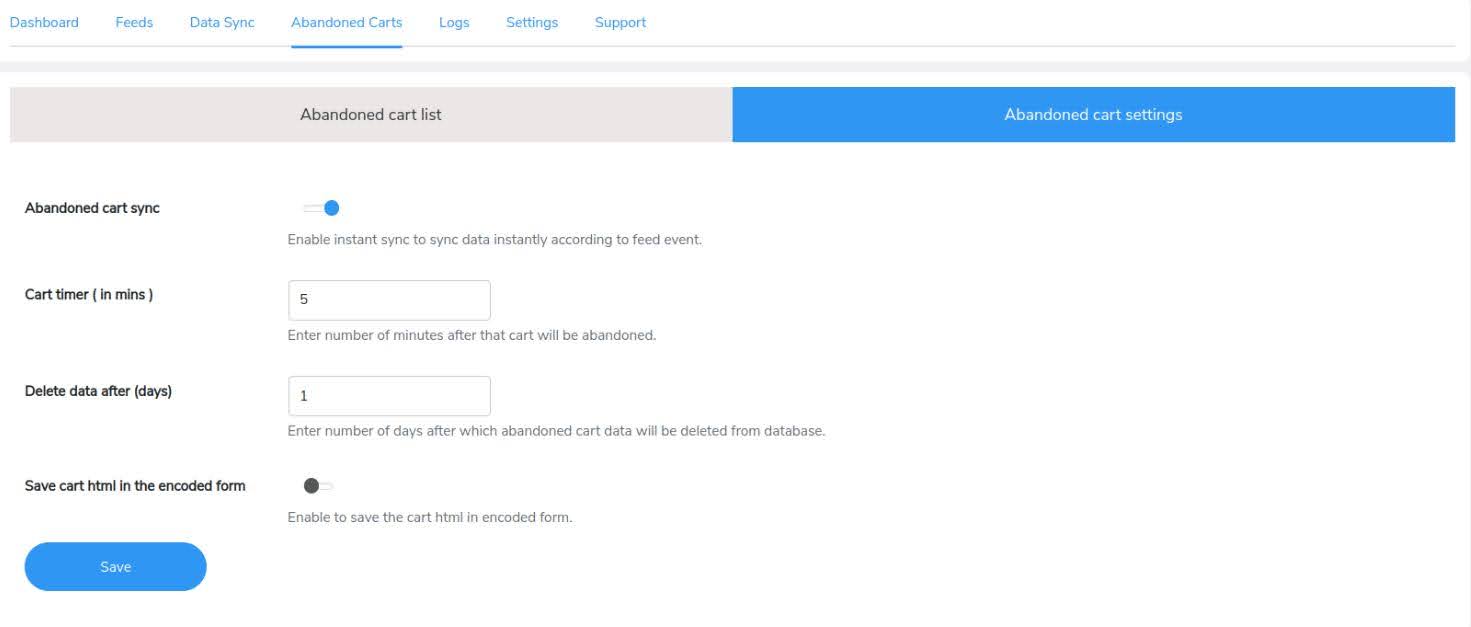Click the Cart timer ( in mins ) label
The width and height of the screenshot is (1471, 627).
[89, 295]
